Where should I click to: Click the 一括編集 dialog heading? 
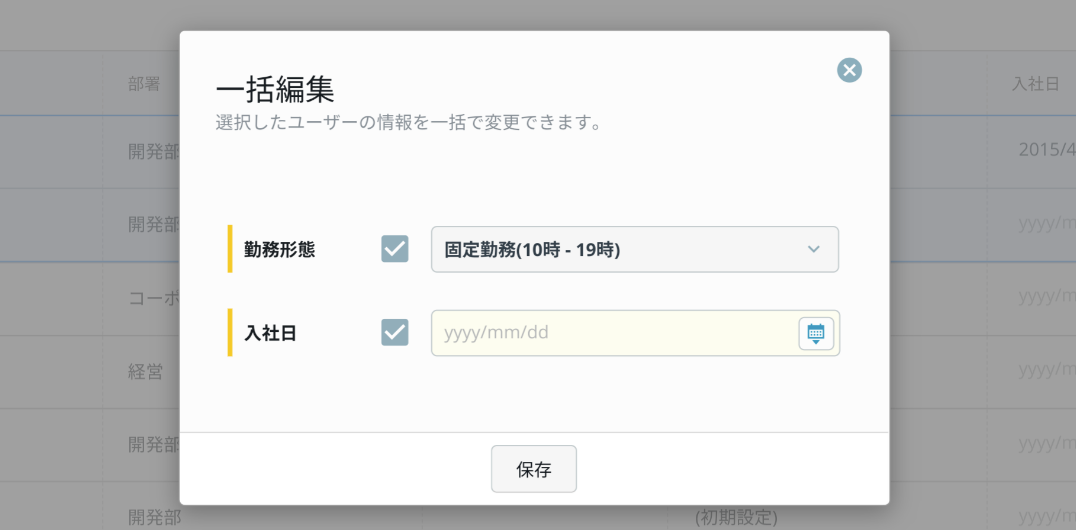click(274, 91)
